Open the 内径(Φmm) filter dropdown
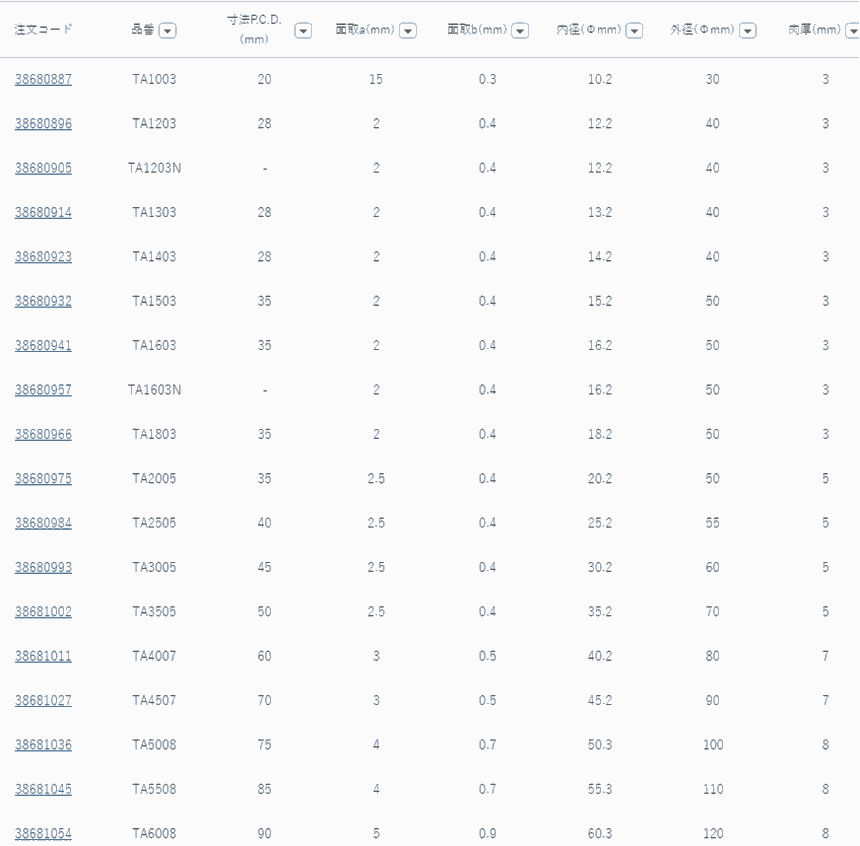This screenshot has width=860, height=846. coord(634,31)
